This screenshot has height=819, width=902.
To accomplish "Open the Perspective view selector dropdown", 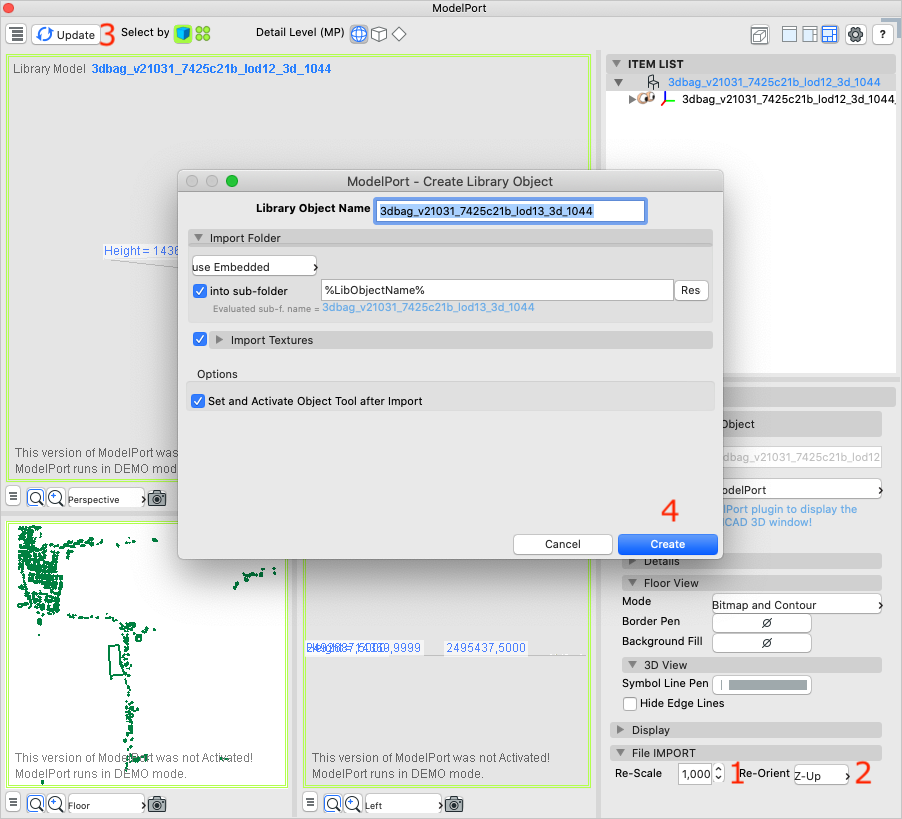I will pos(106,499).
